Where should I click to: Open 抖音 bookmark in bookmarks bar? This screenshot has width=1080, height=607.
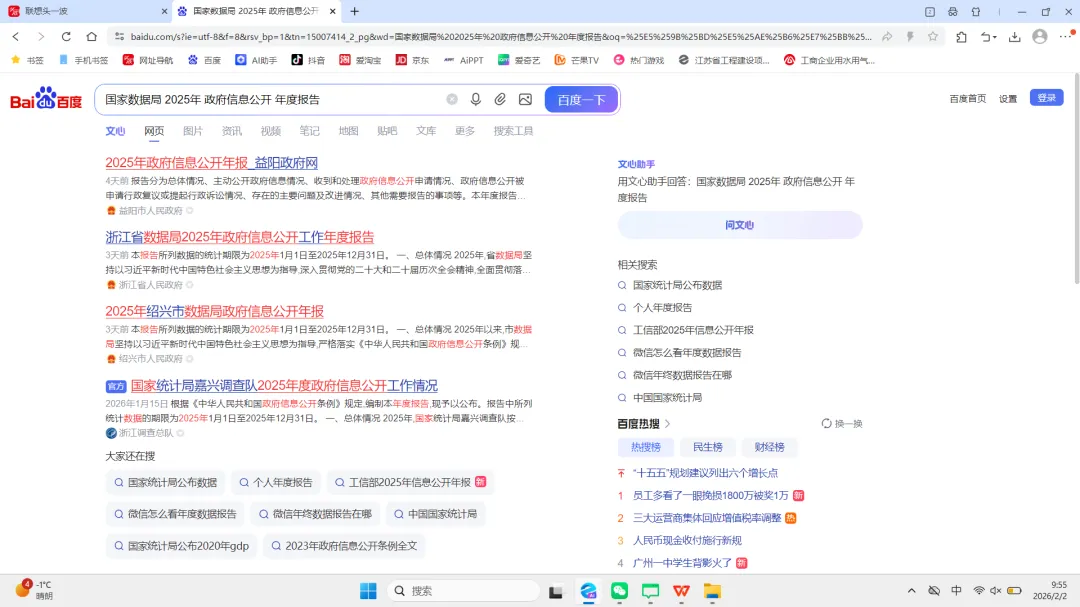pos(309,60)
